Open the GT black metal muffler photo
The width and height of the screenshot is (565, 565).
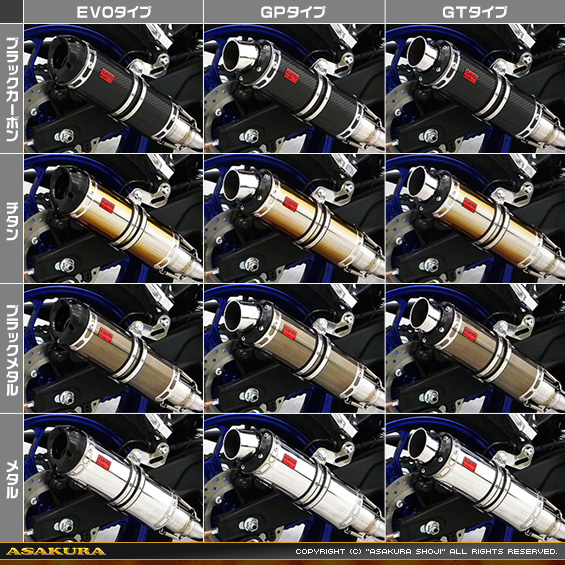coord(475,348)
